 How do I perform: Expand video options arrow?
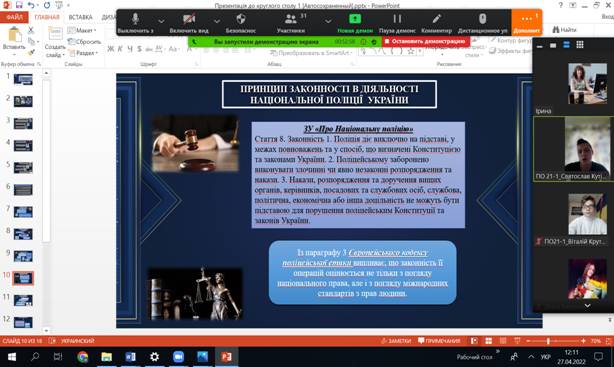click(x=217, y=21)
